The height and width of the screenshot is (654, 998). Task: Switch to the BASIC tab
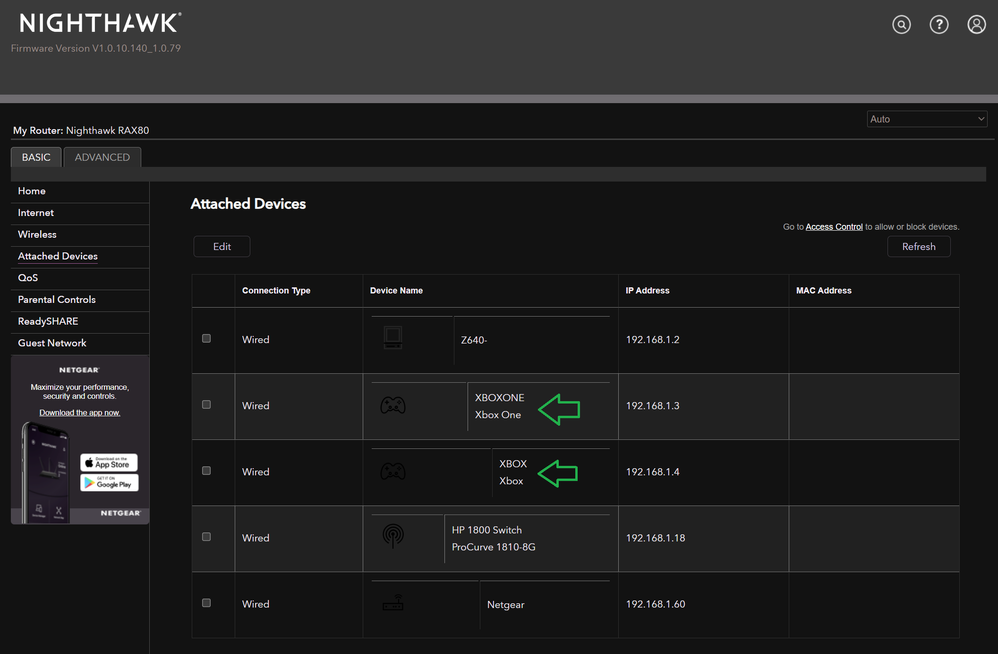point(36,157)
